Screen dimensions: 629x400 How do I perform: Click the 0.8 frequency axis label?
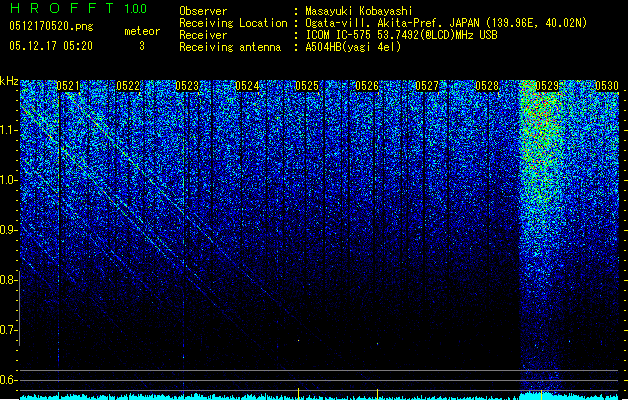tap(8, 280)
